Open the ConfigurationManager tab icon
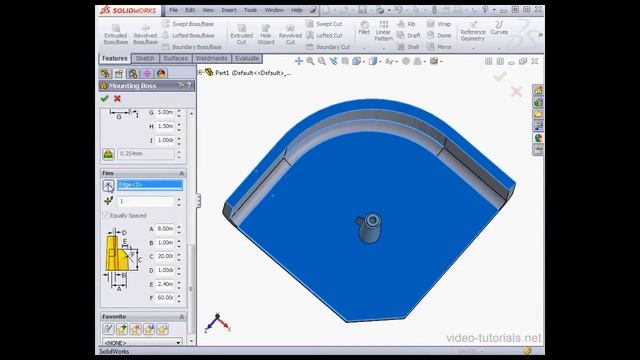640x360 pixels. [x=133, y=73]
